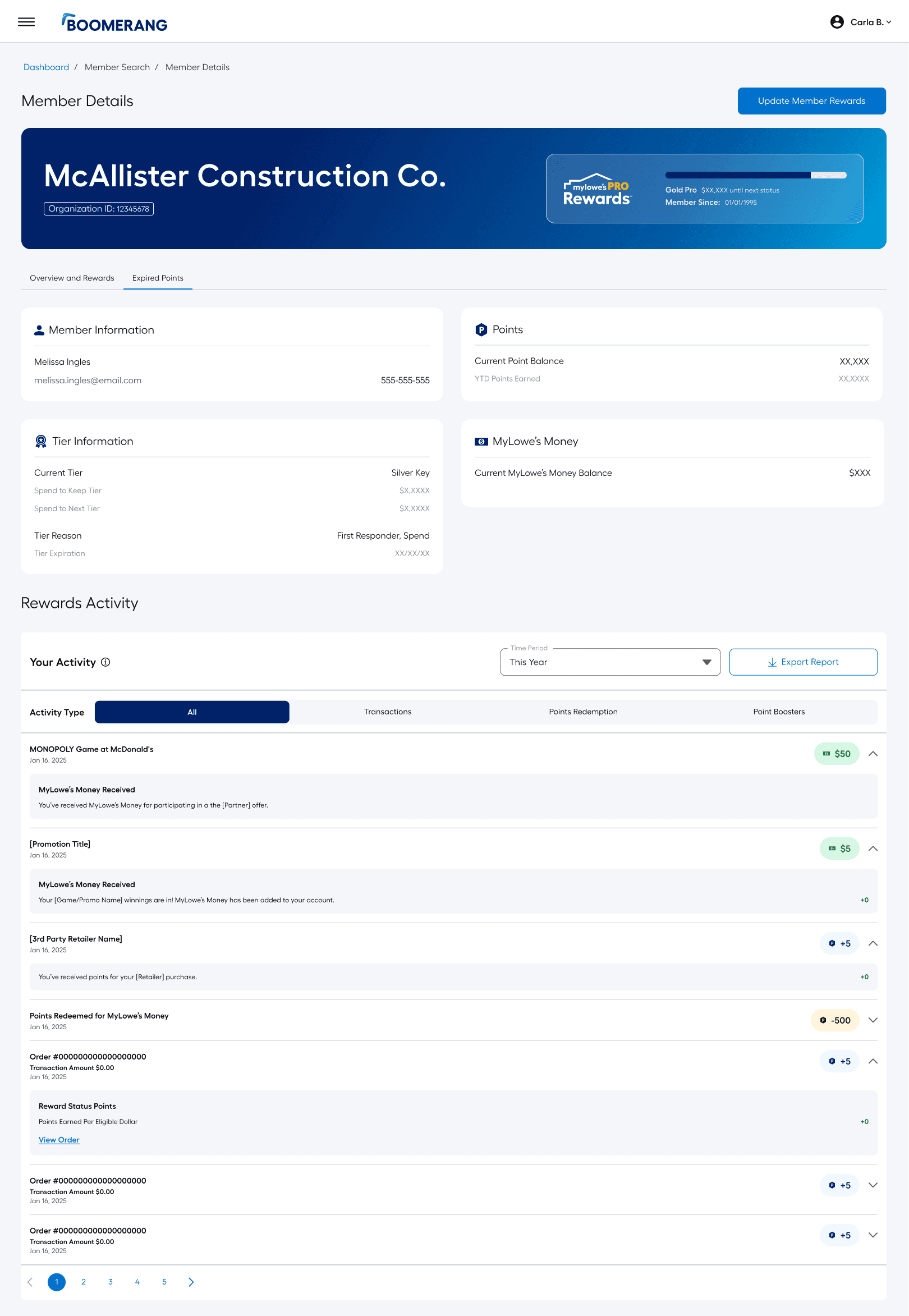Open the Time Period dropdown
The image size is (909, 1316).
610,662
